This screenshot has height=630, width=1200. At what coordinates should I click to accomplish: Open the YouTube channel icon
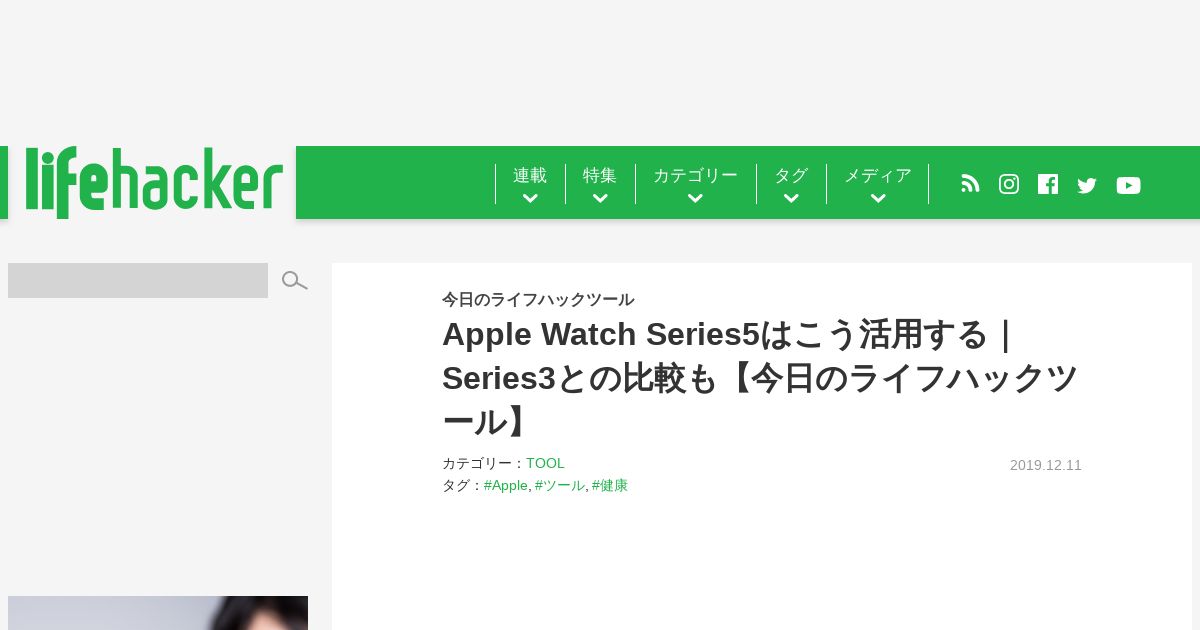pos(1128,185)
